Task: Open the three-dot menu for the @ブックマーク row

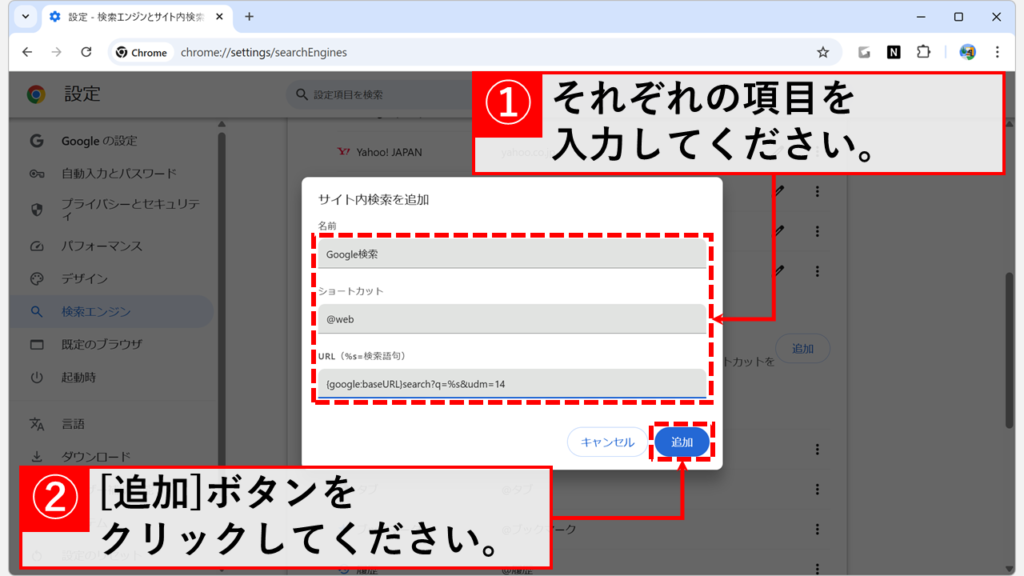Action: (817, 529)
